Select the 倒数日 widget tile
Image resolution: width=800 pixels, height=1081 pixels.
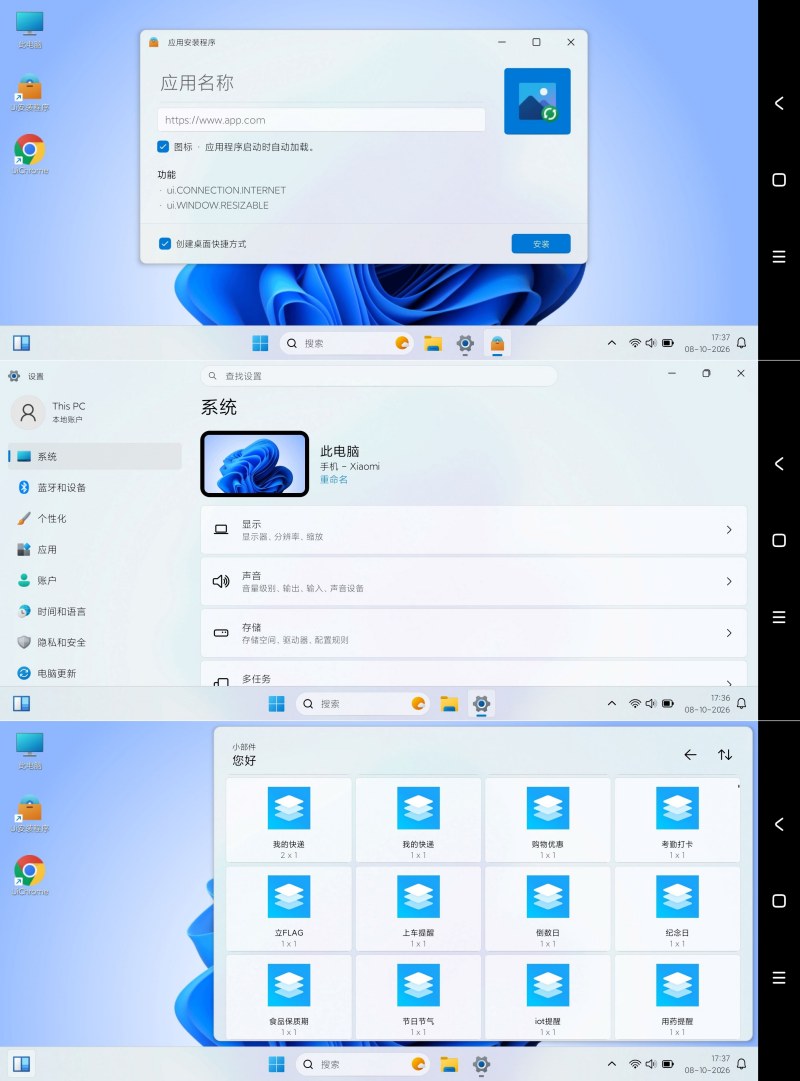point(548,909)
